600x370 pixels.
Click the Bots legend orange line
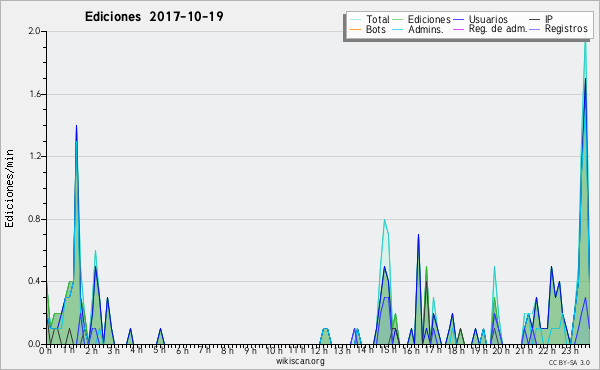pos(355,29)
